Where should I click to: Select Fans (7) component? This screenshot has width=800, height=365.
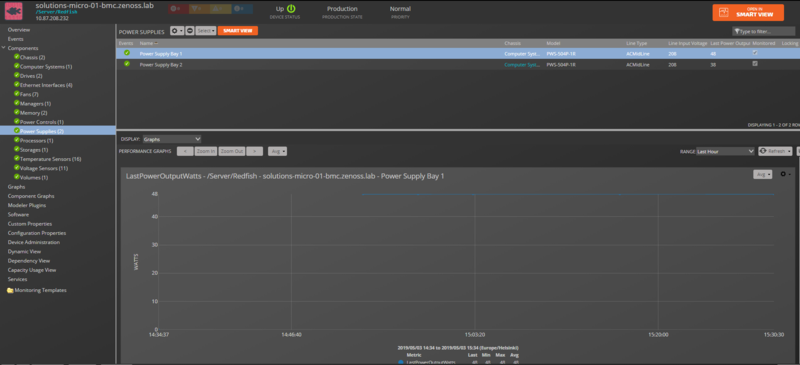(x=29, y=94)
